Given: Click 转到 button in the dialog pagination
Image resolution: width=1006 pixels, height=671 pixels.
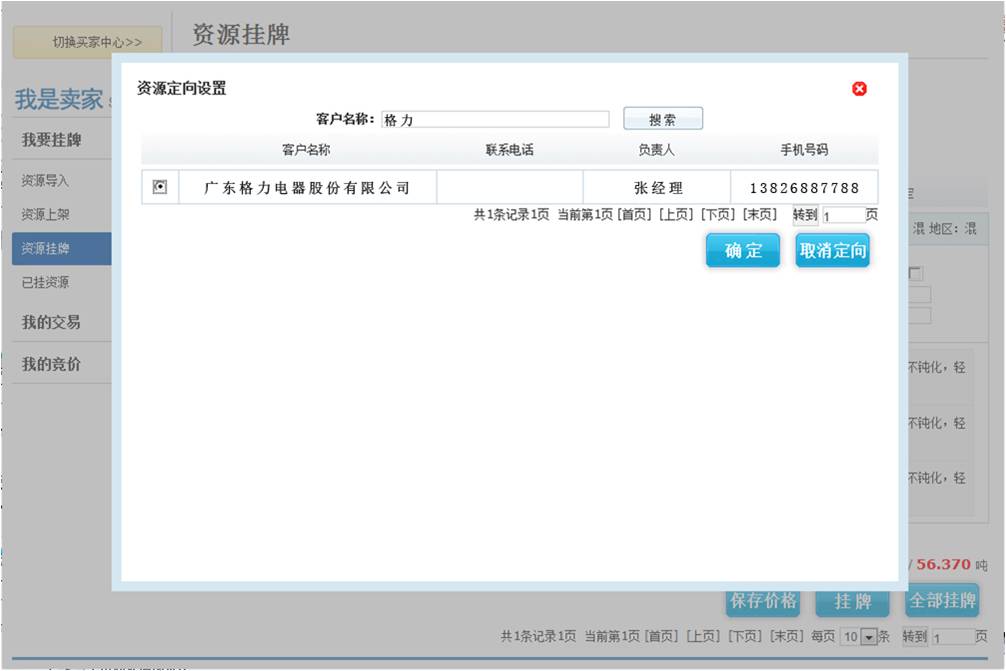Looking at the screenshot, I should point(805,215).
